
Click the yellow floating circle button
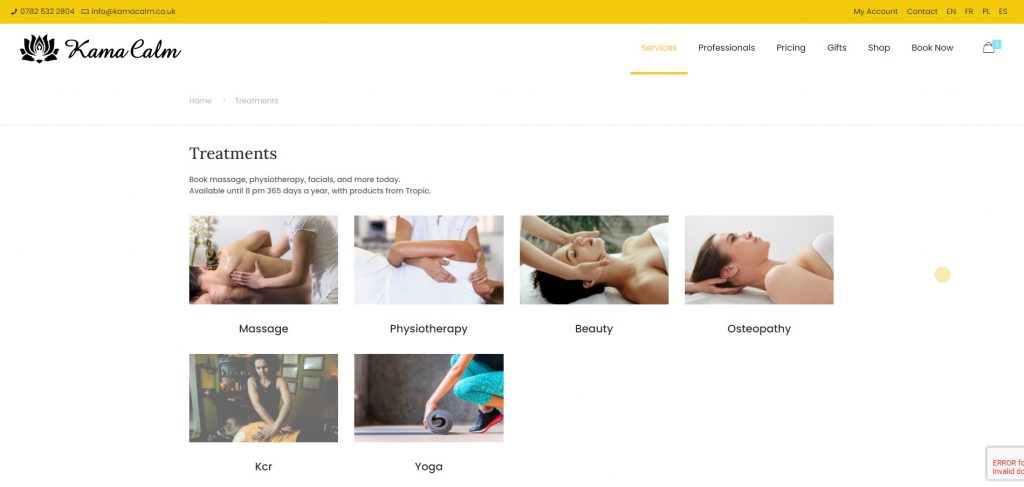942,275
